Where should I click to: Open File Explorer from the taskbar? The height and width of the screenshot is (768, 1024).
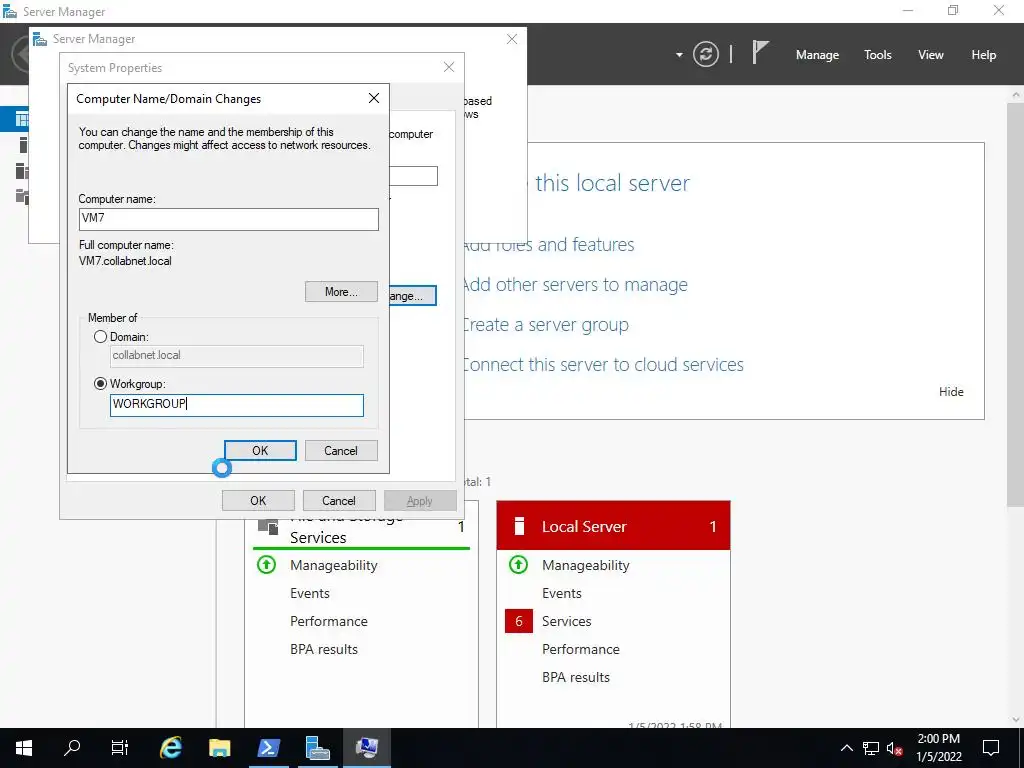[219, 748]
